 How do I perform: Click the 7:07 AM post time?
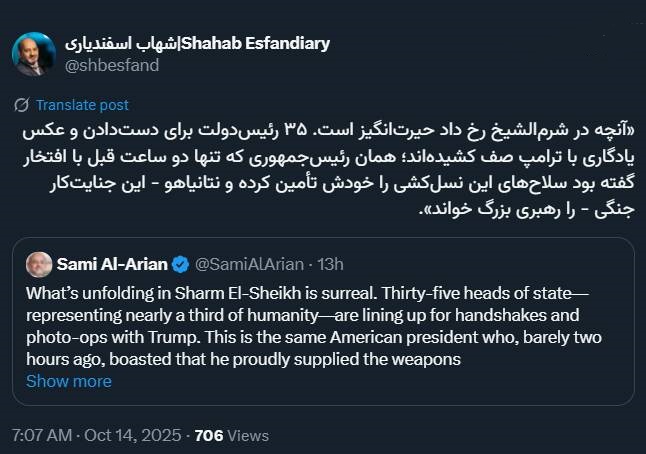tap(42, 435)
